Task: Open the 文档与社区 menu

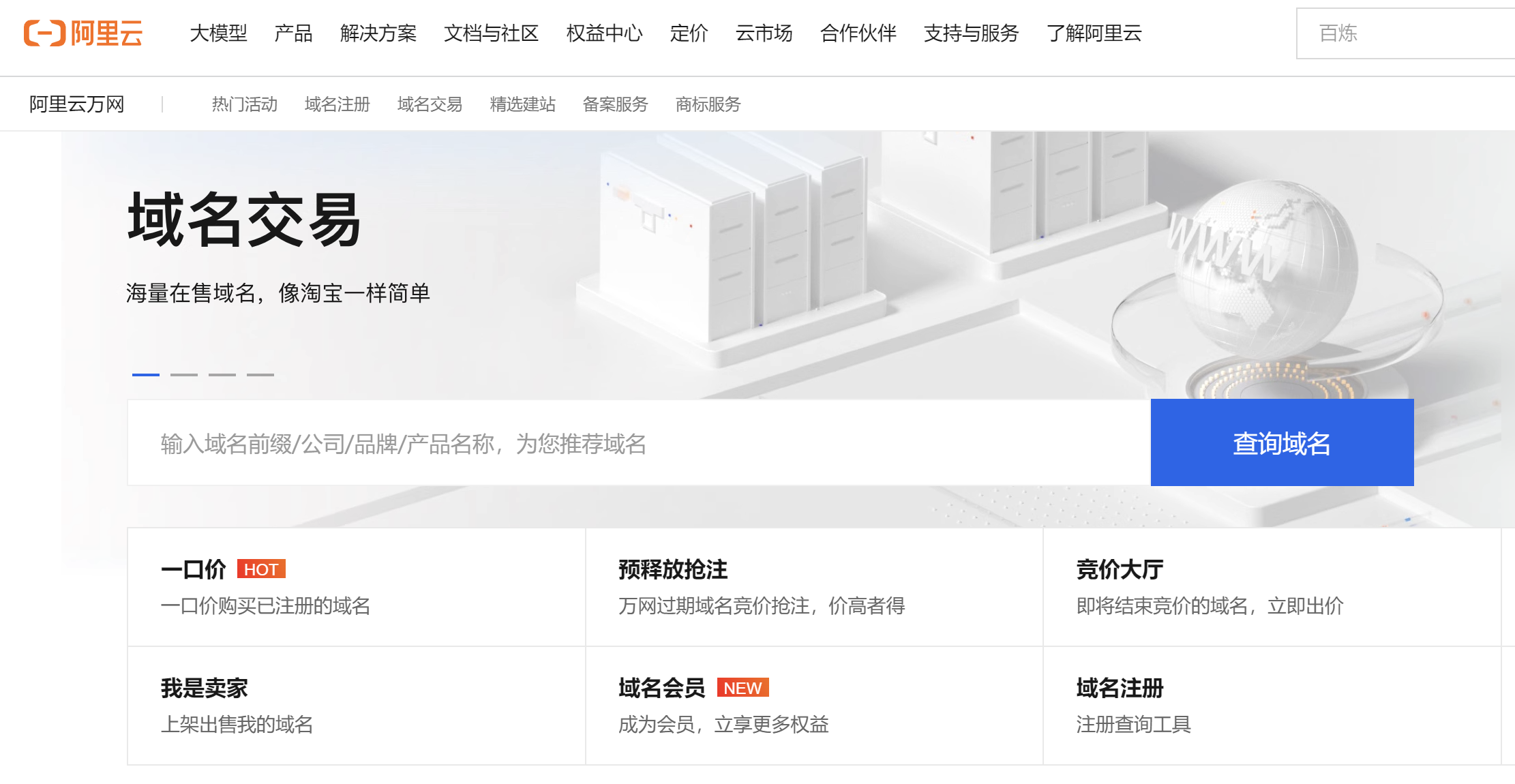Action: 491,33
